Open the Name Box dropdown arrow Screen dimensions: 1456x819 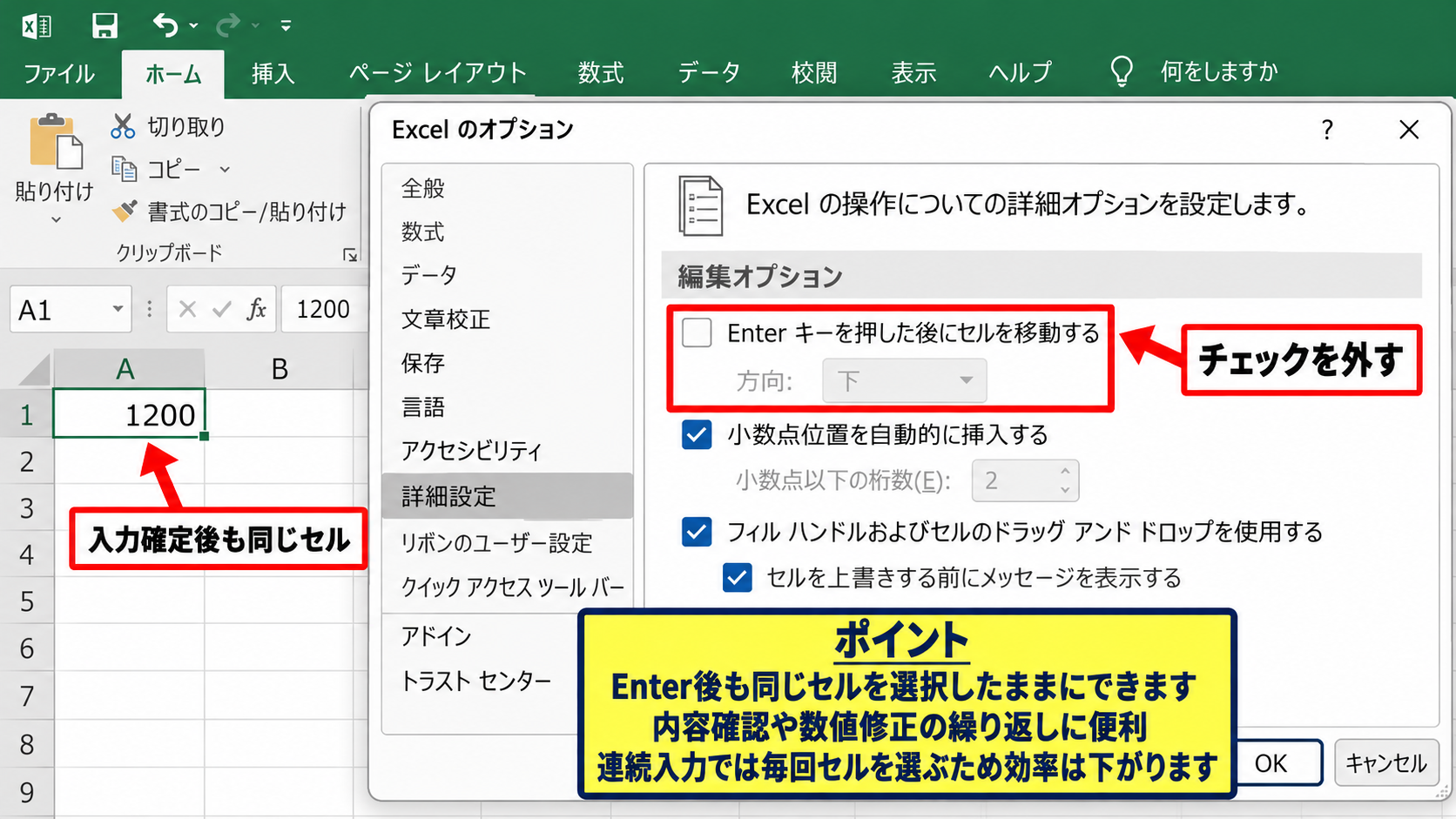[118, 309]
